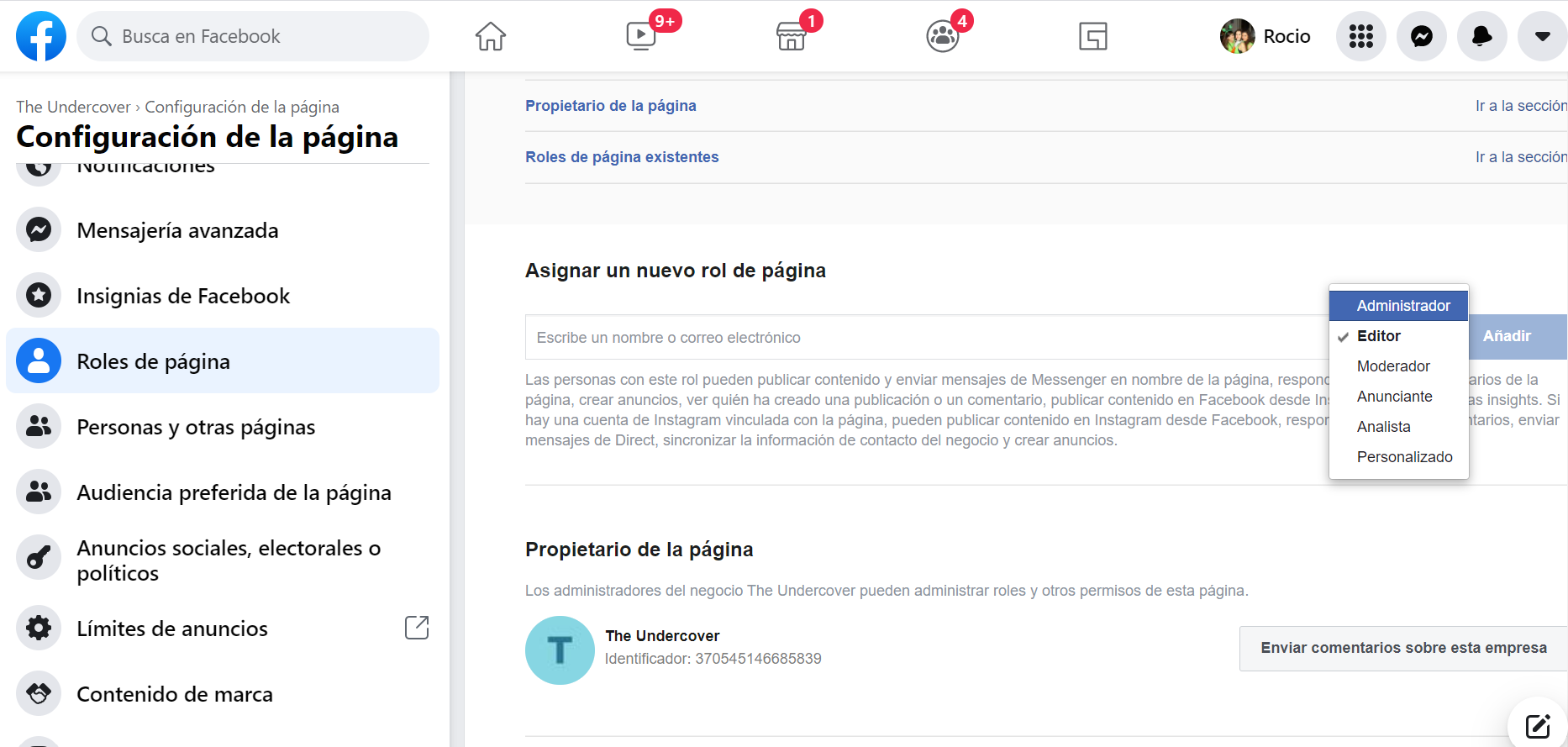Open the Groups icon
Screen dimensions: 1568x747
tap(943, 36)
